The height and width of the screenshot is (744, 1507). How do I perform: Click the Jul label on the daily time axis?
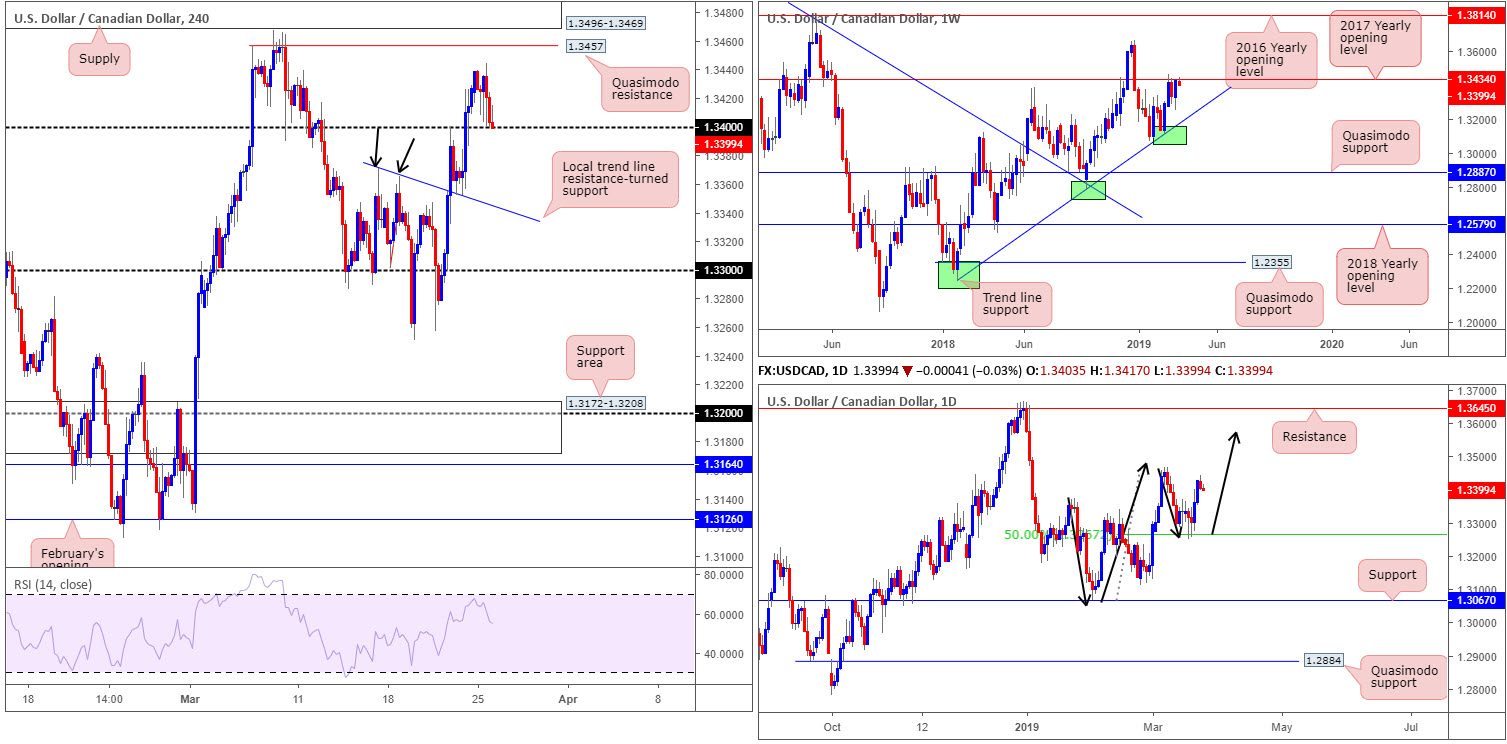[1412, 727]
